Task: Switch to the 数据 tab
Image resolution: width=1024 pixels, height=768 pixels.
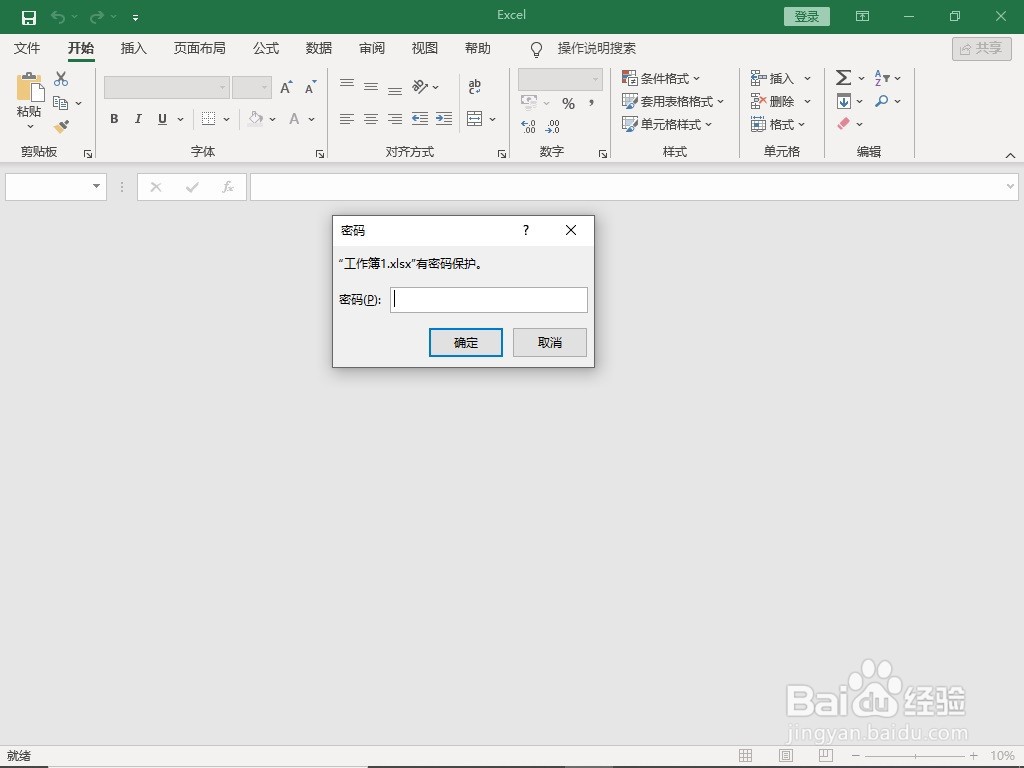Action: [319, 48]
